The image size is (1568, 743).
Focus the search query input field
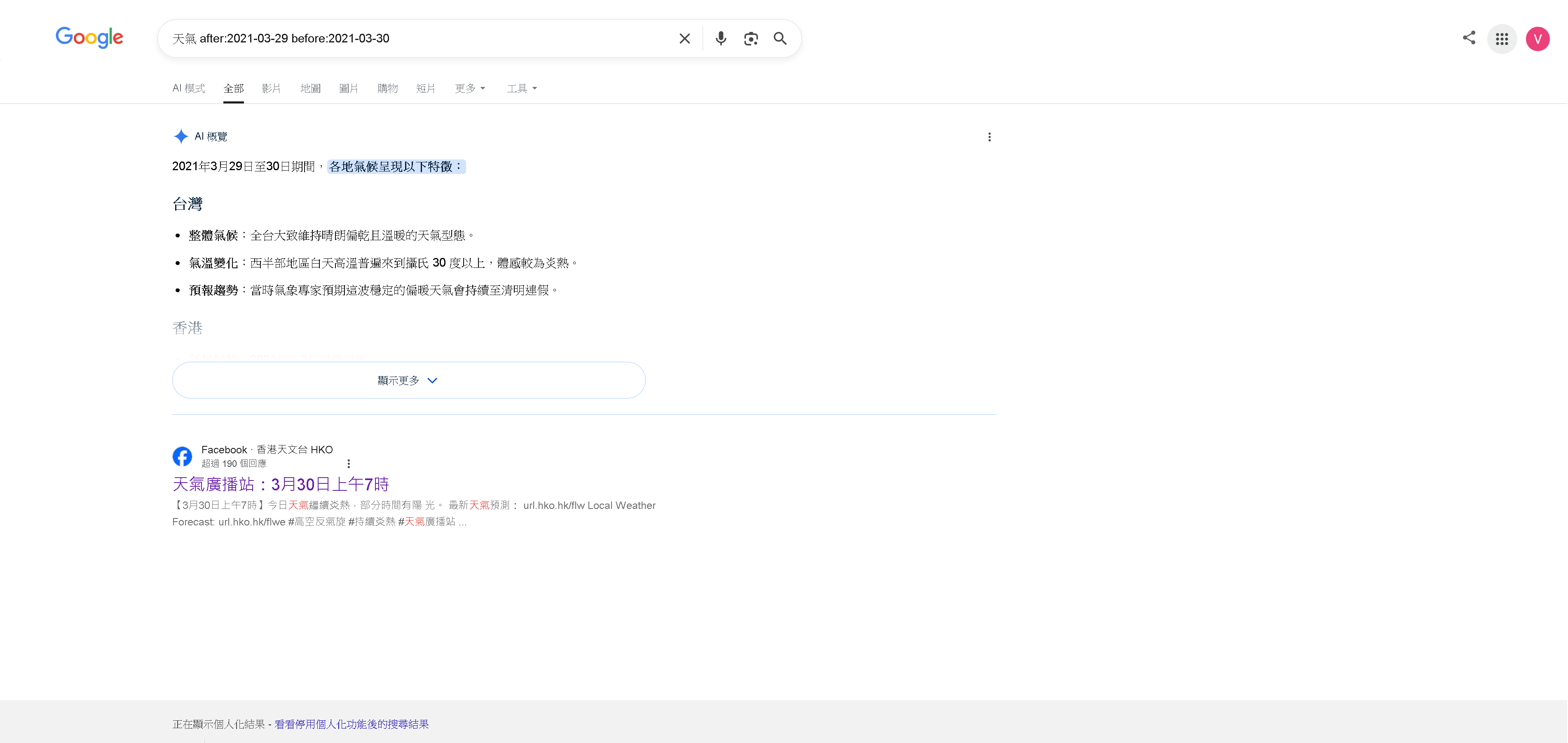tap(420, 38)
